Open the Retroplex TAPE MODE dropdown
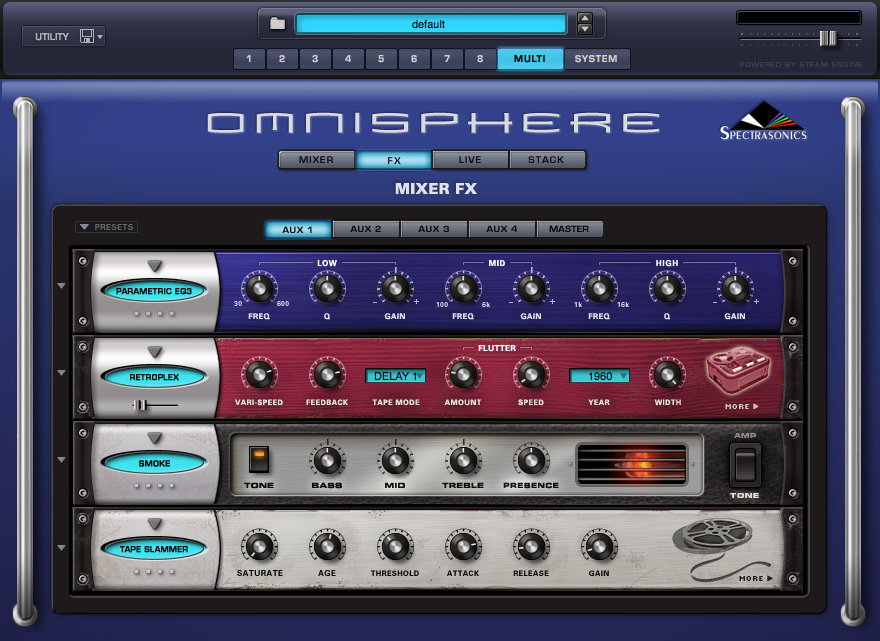Viewport: 880px width, 641px height. pyautogui.click(x=395, y=377)
